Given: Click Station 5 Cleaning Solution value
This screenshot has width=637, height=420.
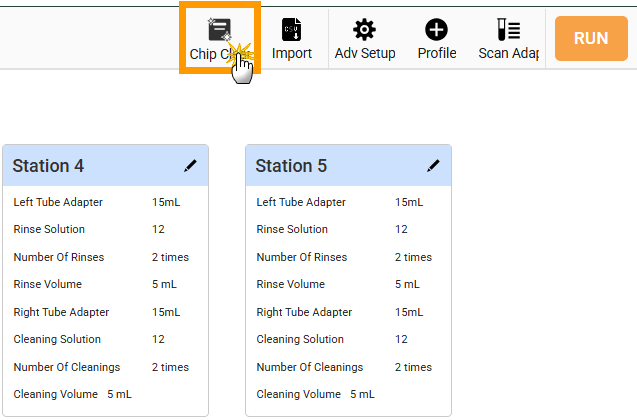Looking at the screenshot, I should tap(401, 339).
